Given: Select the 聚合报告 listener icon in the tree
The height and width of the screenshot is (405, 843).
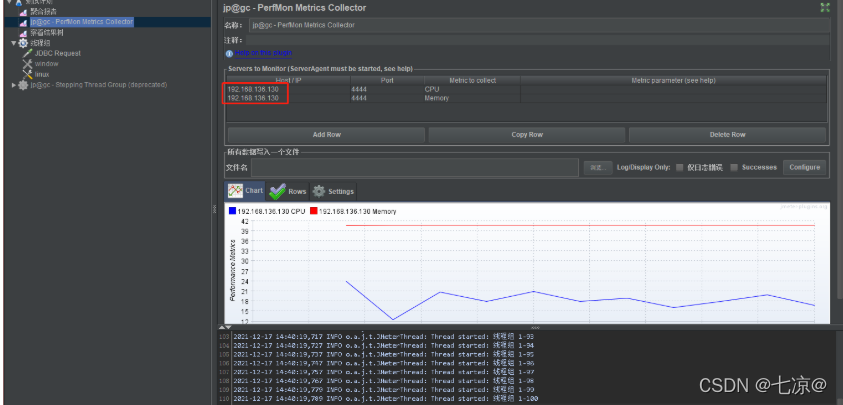Looking at the screenshot, I should pyautogui.click(x=23, y=12).
